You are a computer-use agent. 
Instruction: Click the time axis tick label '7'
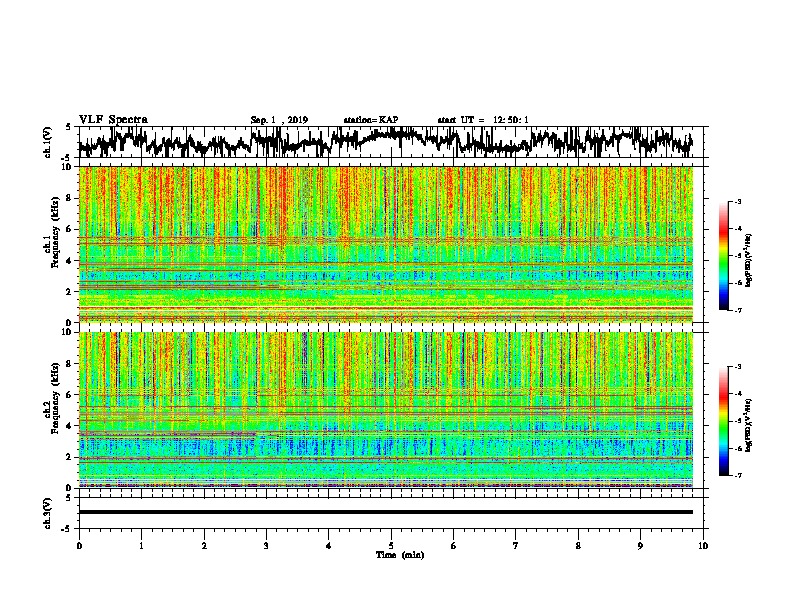point(516,546)
